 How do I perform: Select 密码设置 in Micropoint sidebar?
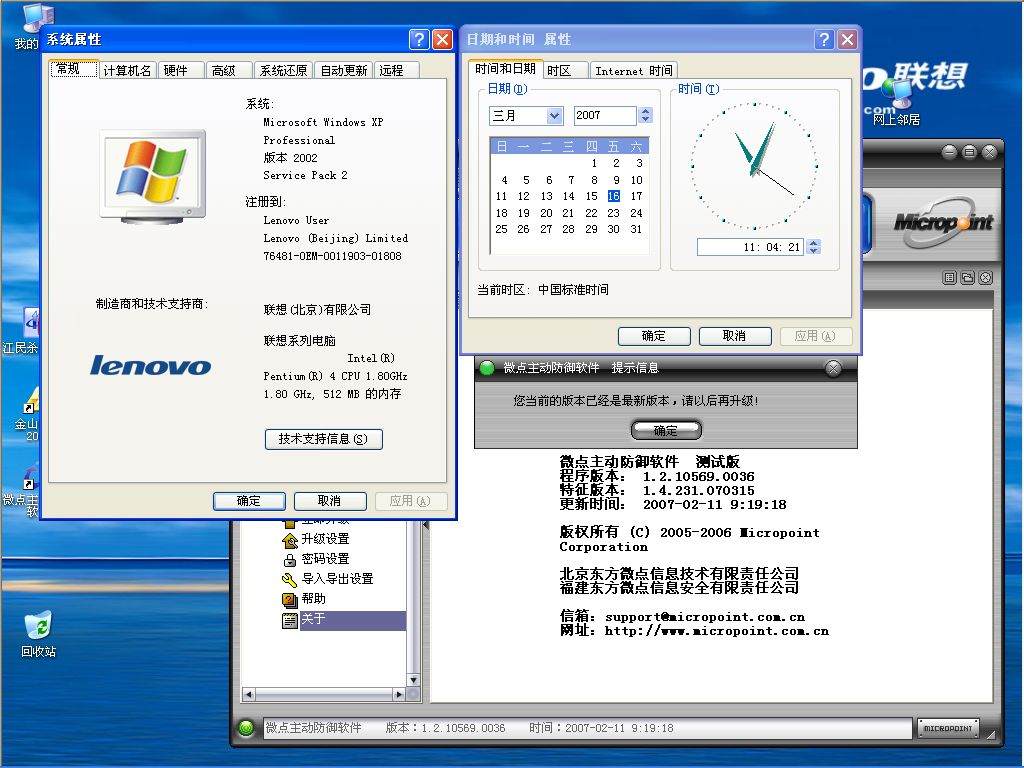pyautogui.click(x=325, y=559)
